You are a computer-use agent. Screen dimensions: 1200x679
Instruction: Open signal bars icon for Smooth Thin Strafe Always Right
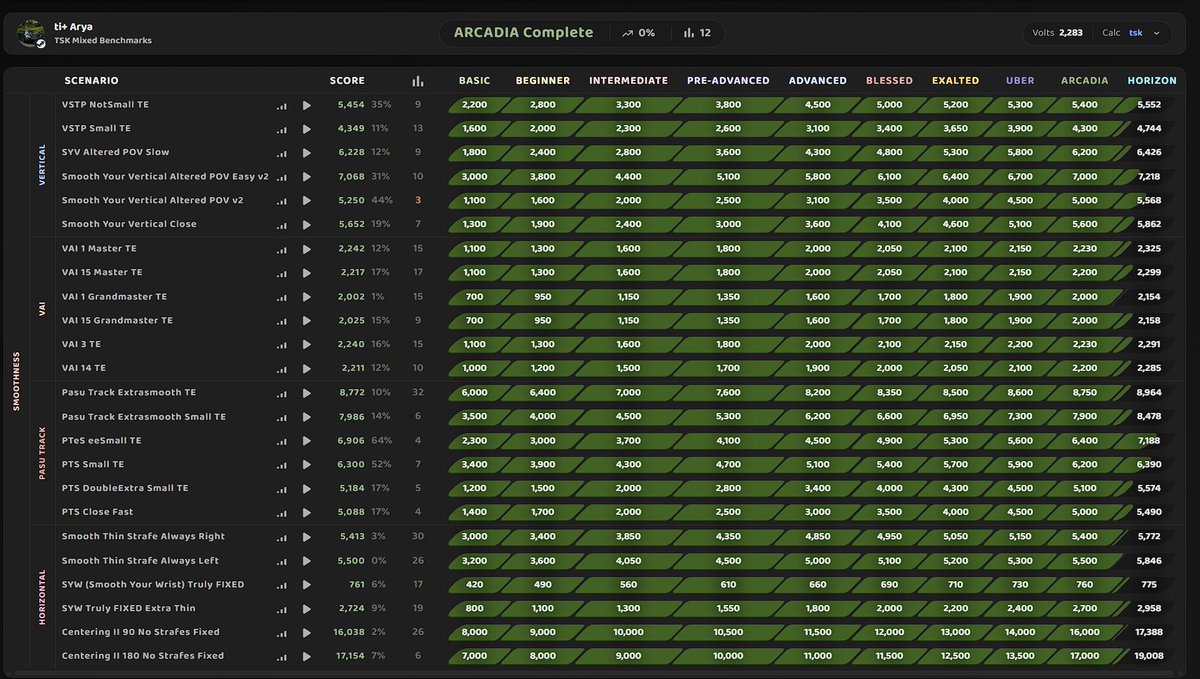282,537
